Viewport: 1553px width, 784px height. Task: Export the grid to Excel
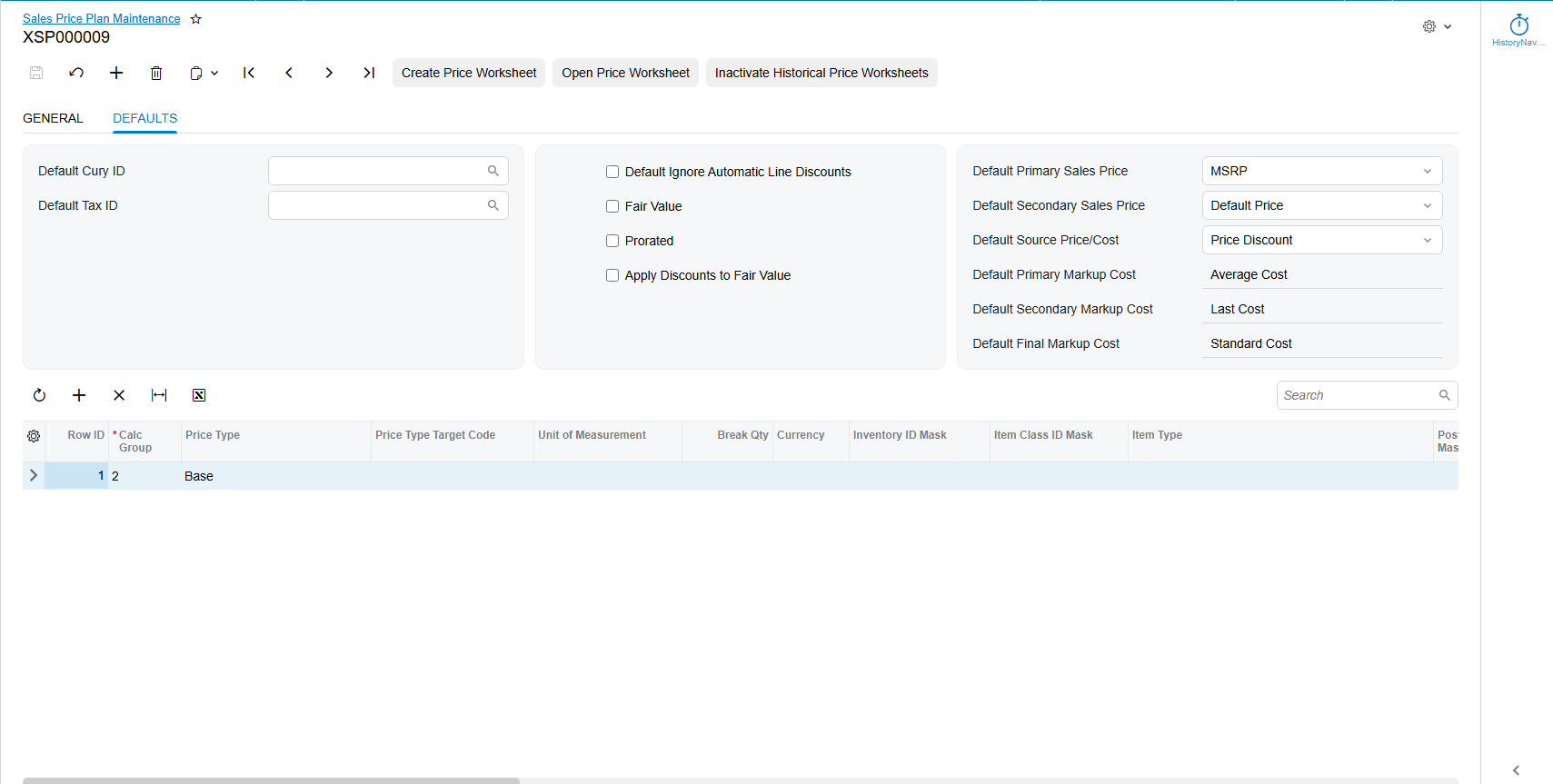199,395
